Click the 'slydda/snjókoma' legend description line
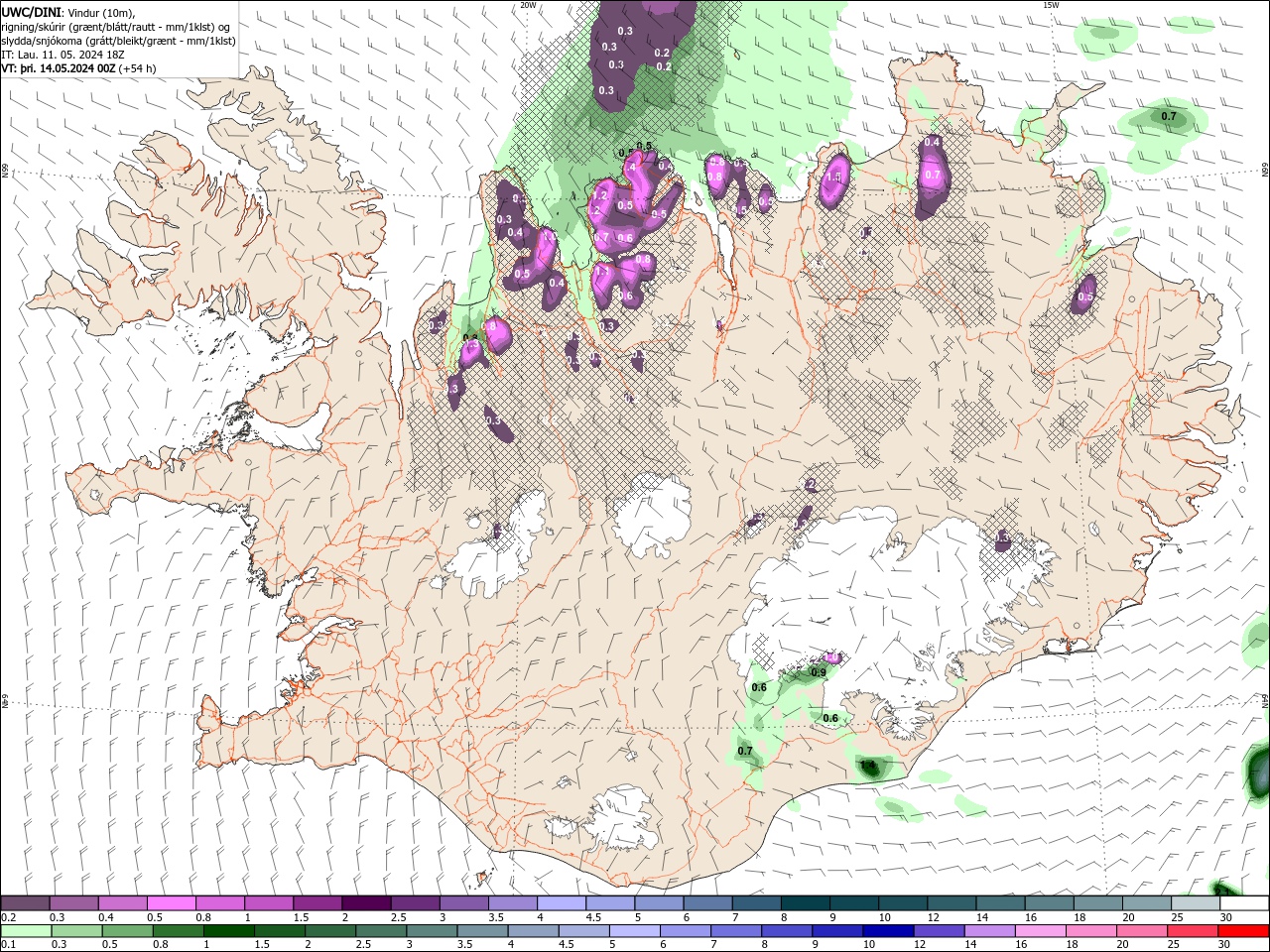 (x=118, y=41)
